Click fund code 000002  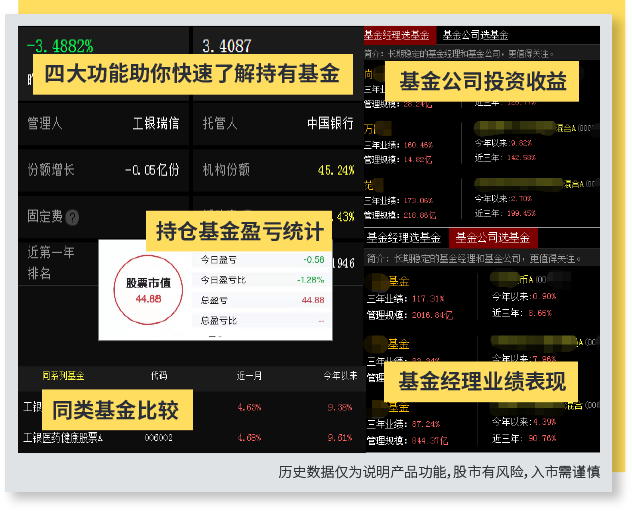tap(160, 437)
